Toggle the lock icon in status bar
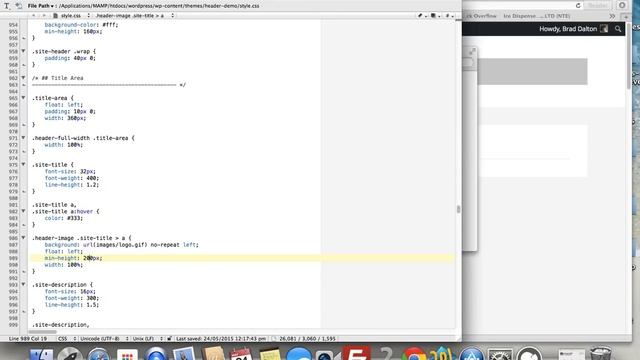 pyautogui.click(x=169, y=339)
